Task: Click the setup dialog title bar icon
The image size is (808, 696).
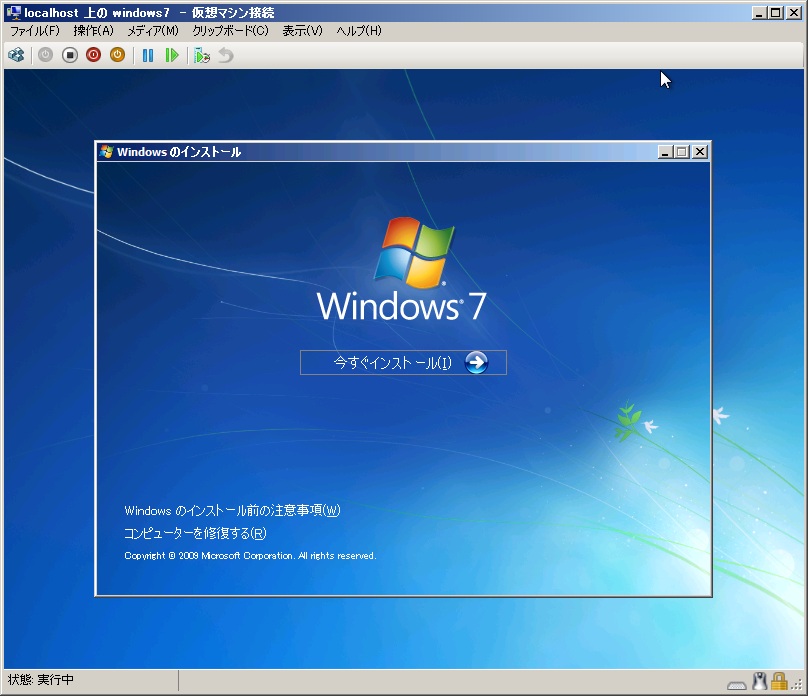Action: click(x=107, y=152)
